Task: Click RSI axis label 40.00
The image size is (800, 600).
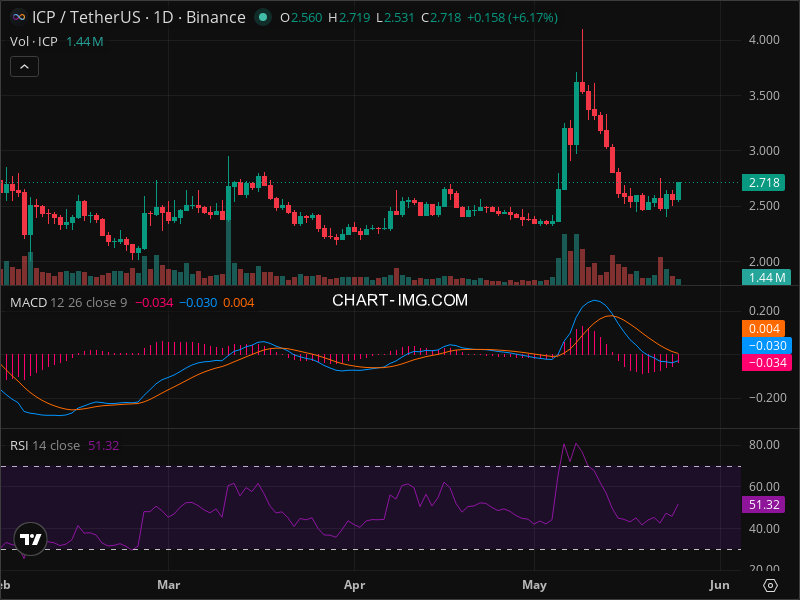Action: [x=764, y=529]
